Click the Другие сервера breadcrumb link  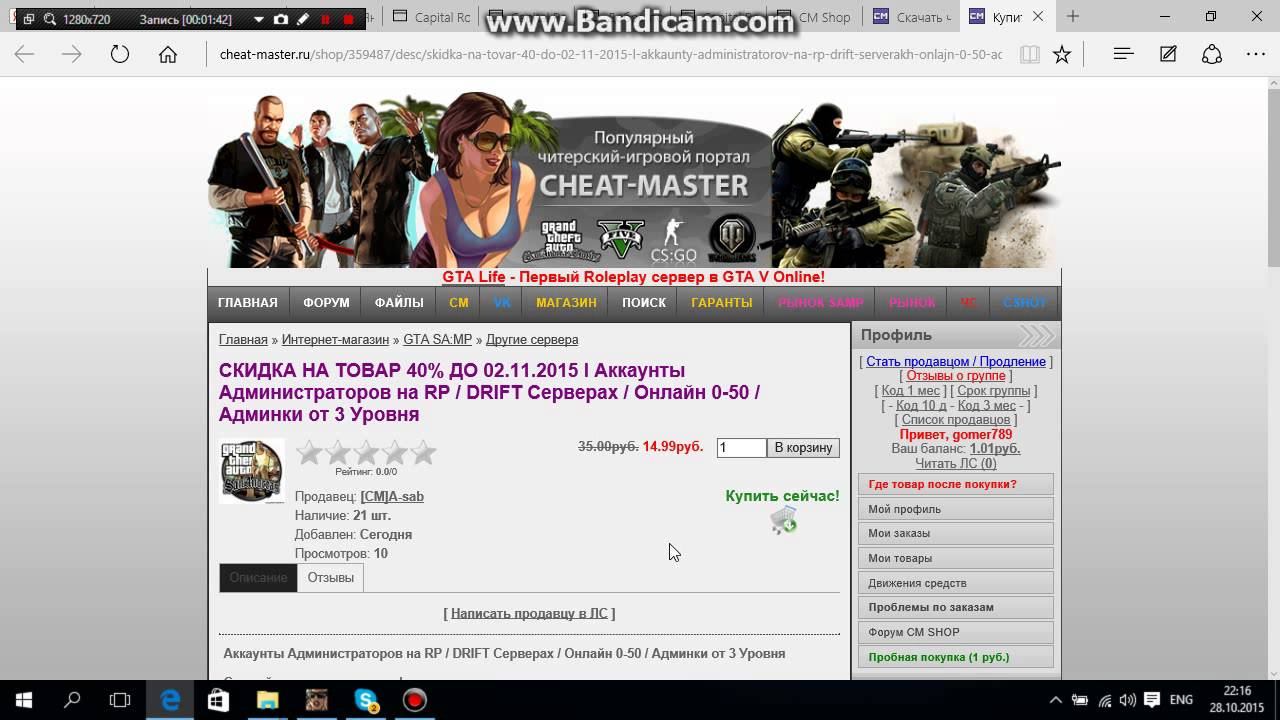click(532, 340)
